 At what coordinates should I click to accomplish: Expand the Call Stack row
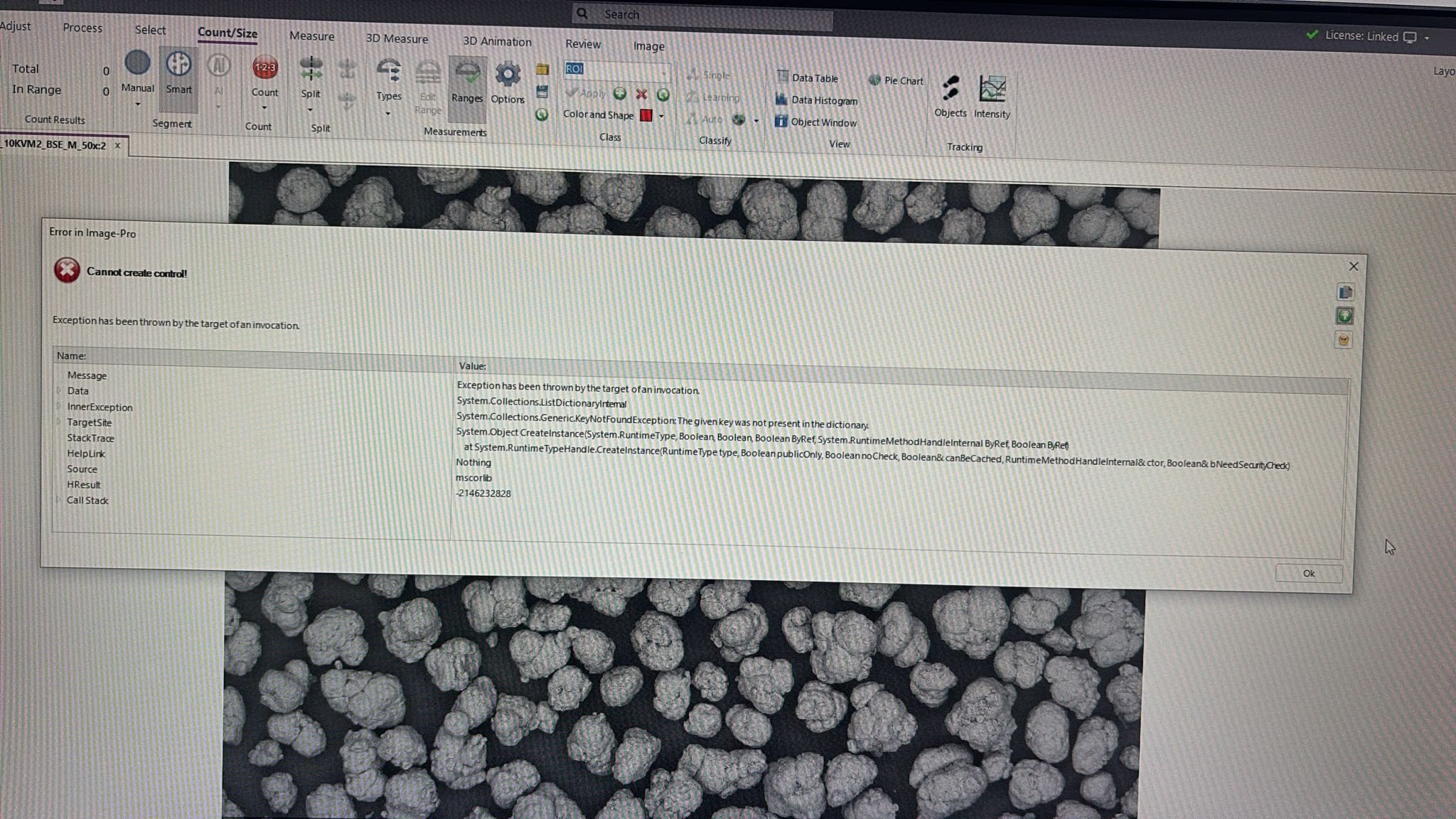tap(58, 500)
